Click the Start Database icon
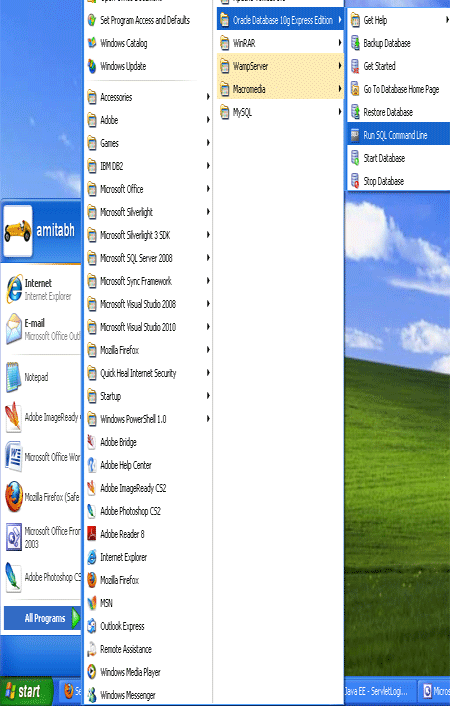 pyautogui.click(x=355, y=158)
